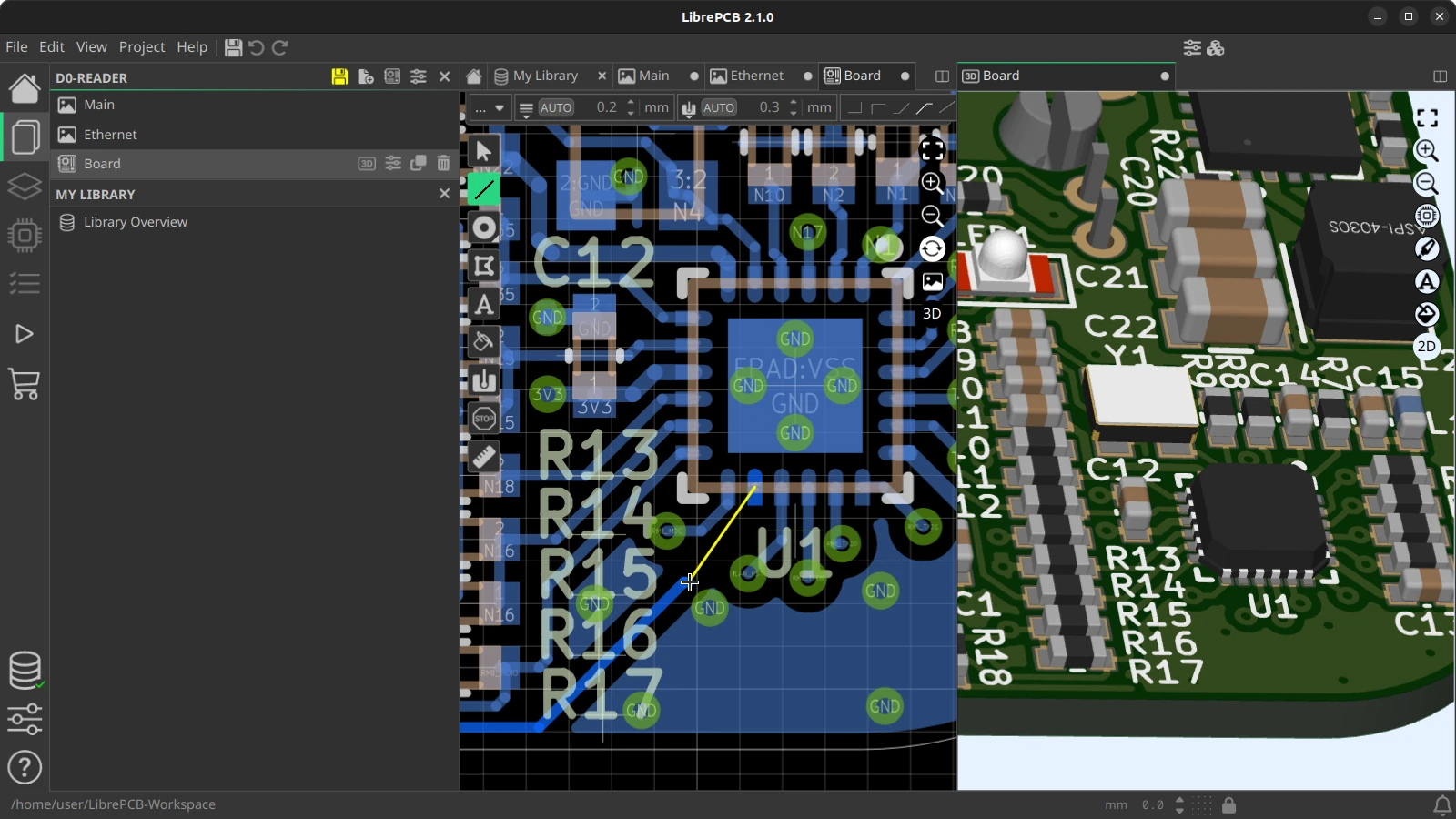Open the Project menu
This screenshot has width=1456, height=819.
click(x=142, y=47)
